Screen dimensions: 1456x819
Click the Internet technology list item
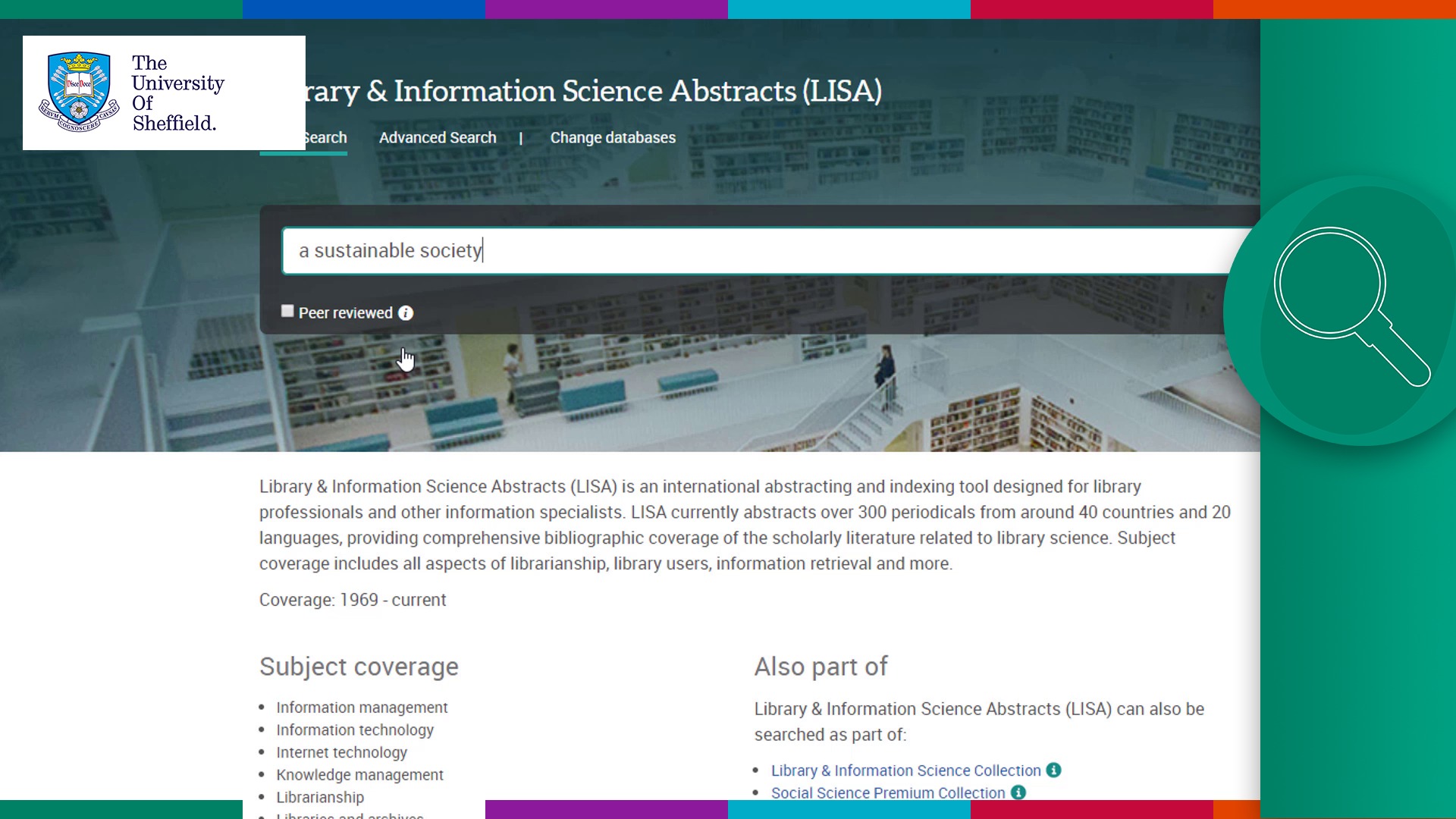(x=341, y=752)
